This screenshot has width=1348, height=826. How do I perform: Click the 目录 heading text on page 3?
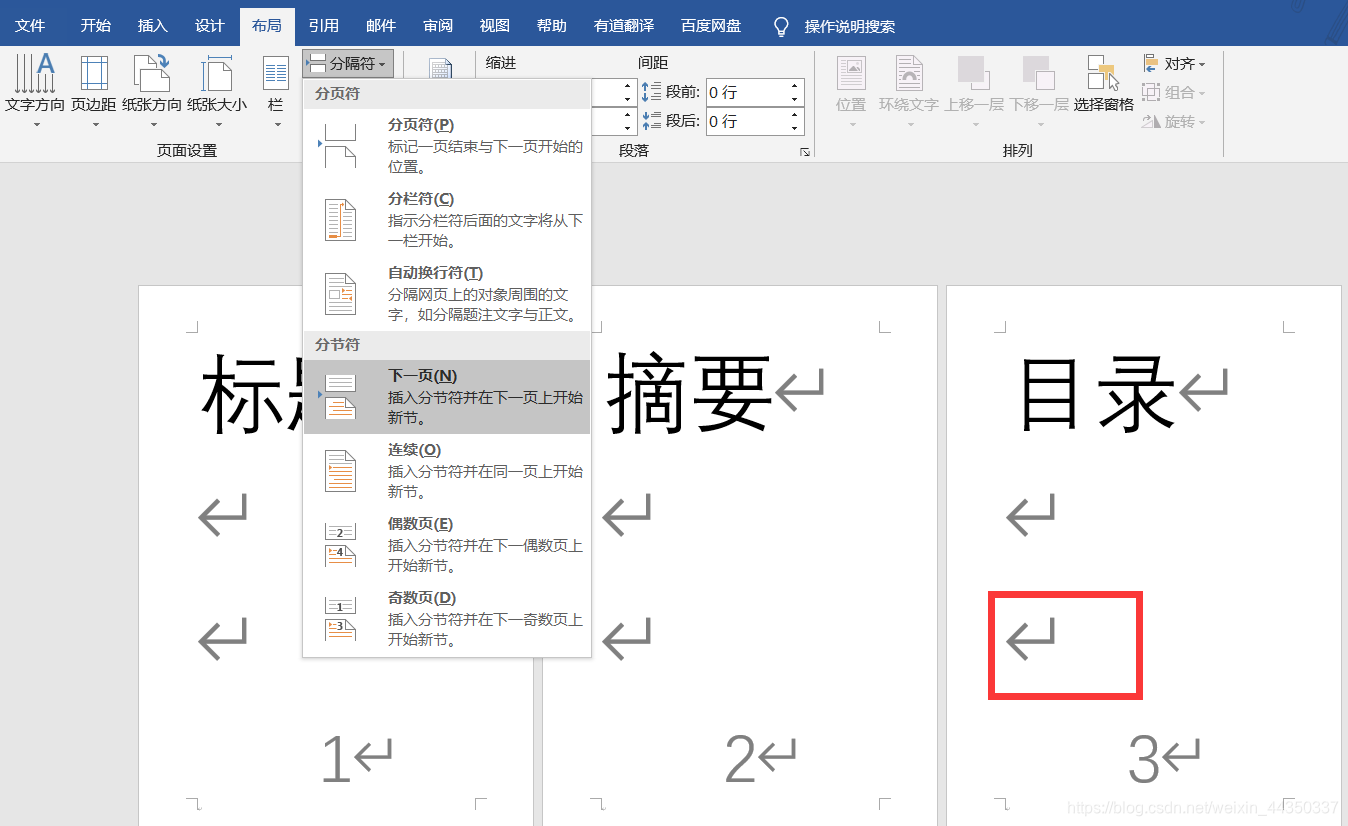pyautogui.click(x=1096, y=394)
